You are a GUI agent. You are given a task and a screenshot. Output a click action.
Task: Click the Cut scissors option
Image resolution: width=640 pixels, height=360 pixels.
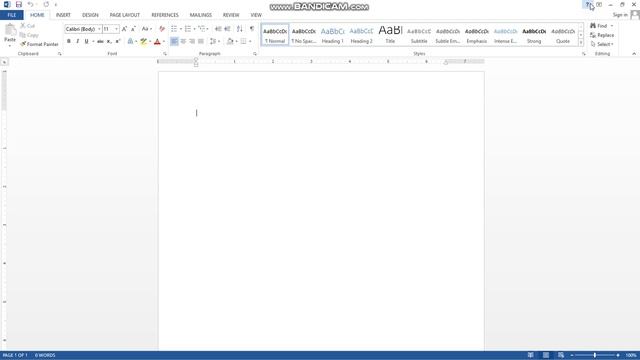pyautogui.click(x=28, y=26)
